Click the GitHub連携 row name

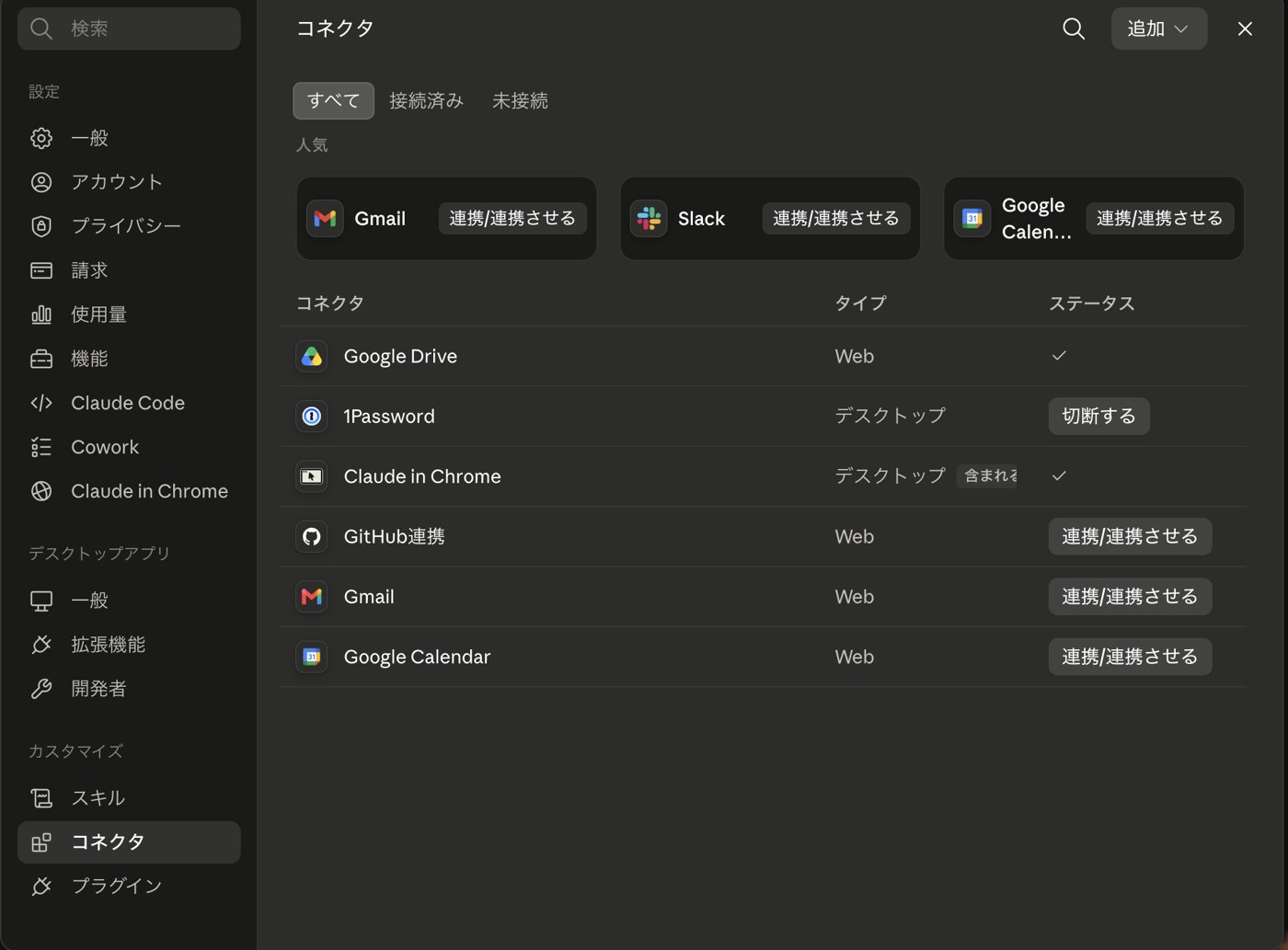tap(394, 536)
